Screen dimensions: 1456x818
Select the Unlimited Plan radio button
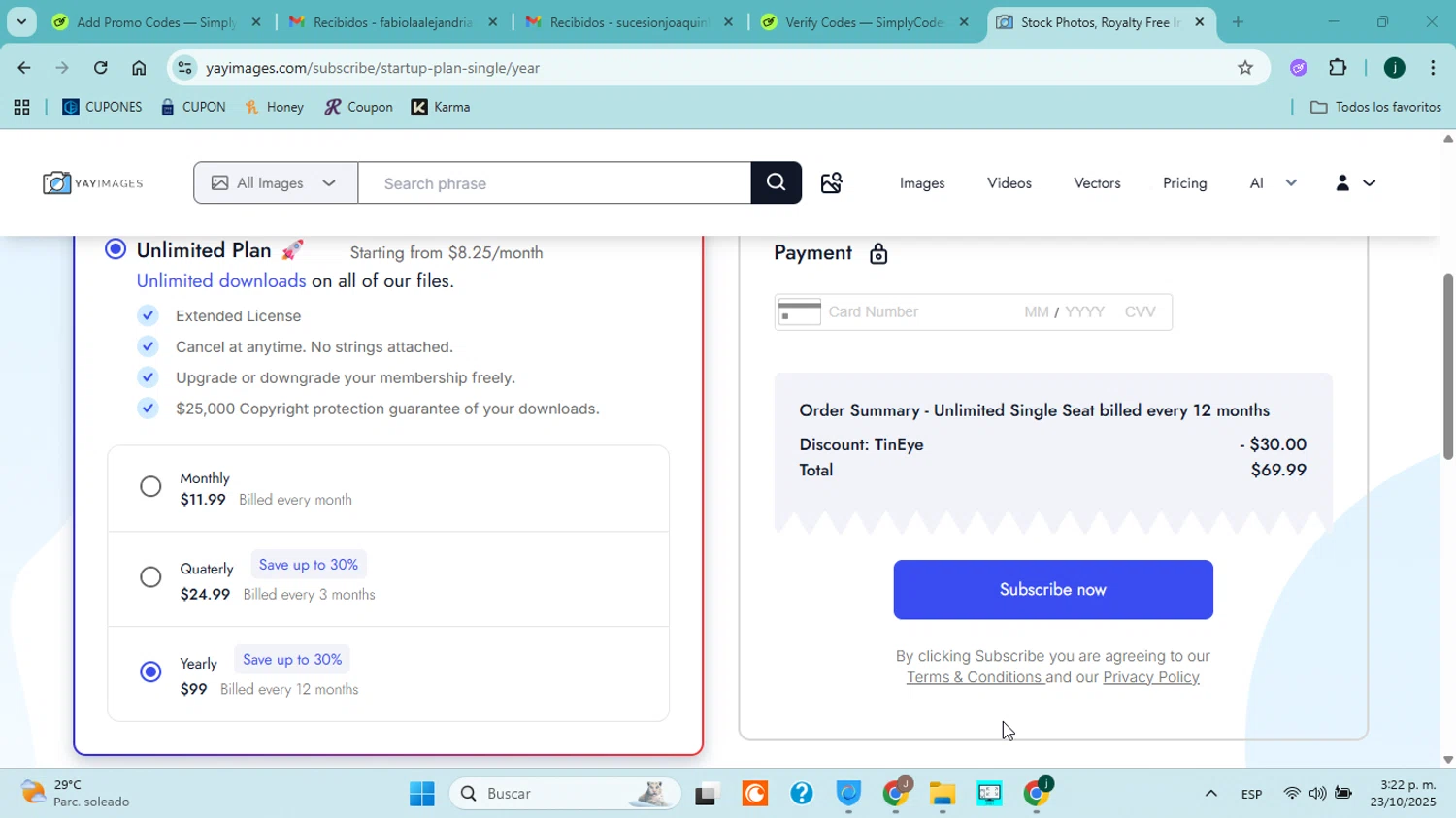(x=116, y=249)
